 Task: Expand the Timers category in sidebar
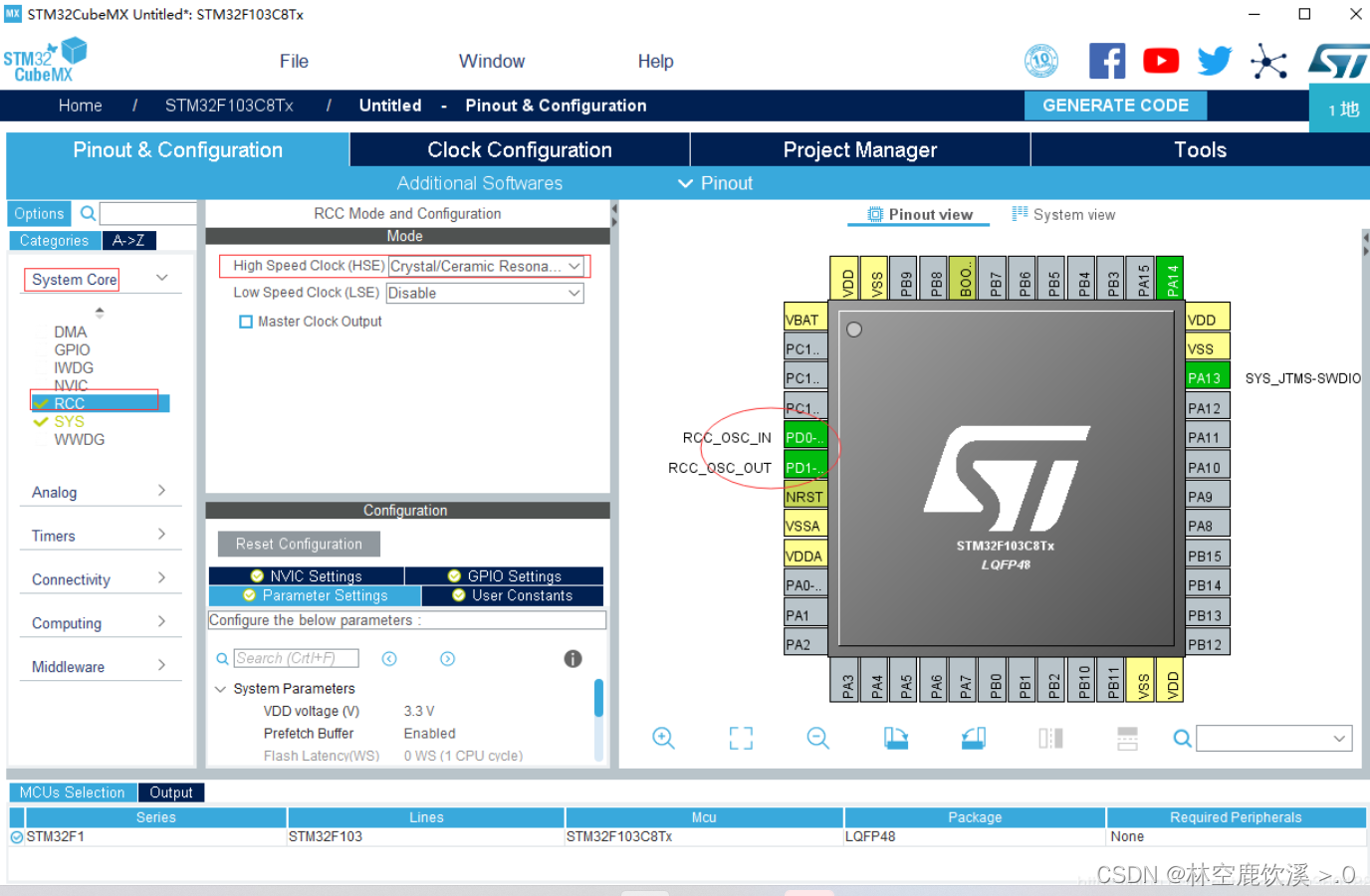coord(100,535)
